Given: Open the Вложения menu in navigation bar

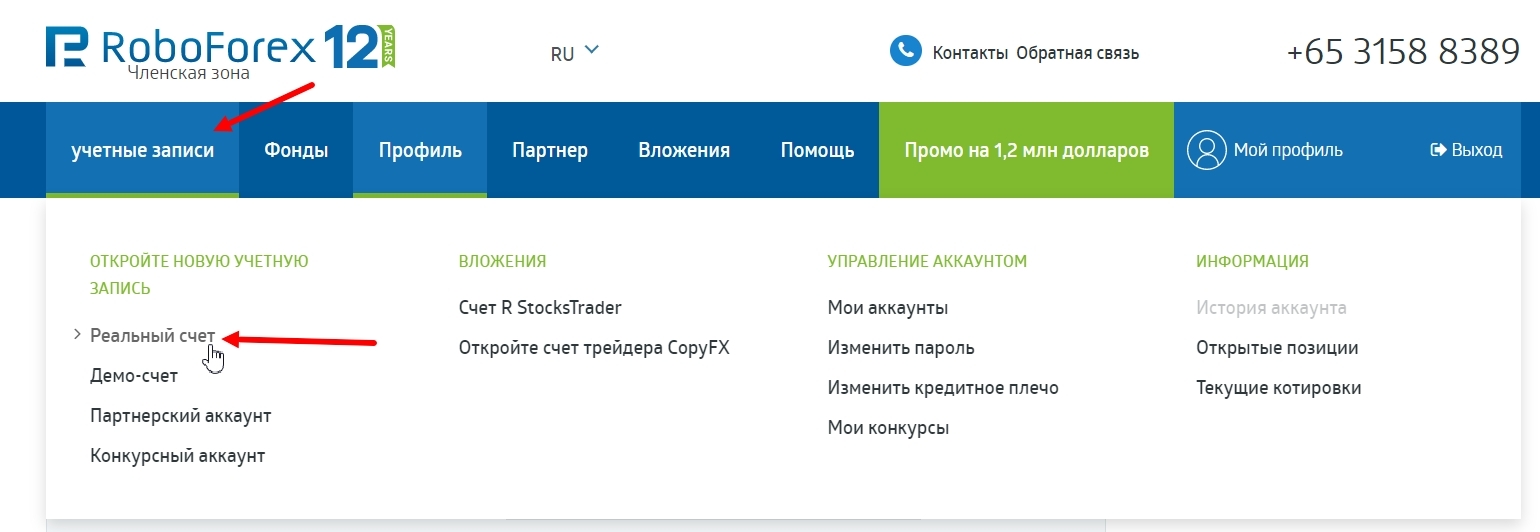Looking at the screenshot, I should (684, 150).
